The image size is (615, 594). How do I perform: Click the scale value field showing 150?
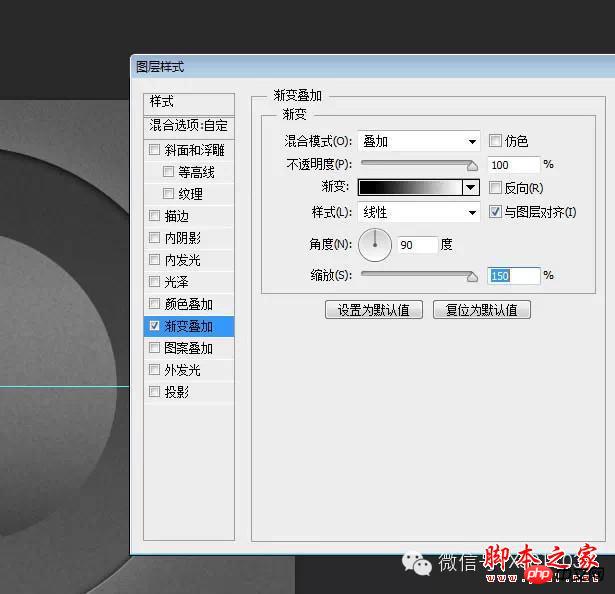[x=514, y=275]
